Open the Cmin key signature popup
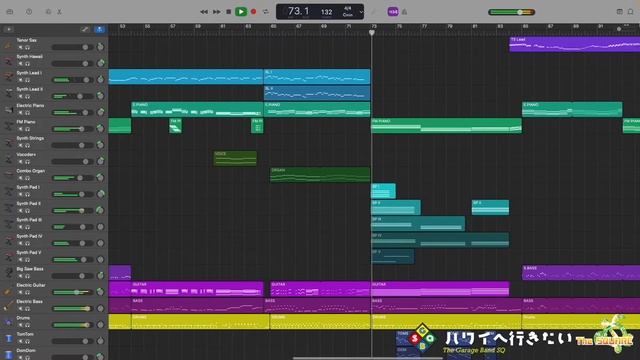The height and width of the screenshot is (360, 640). point(348,15)
